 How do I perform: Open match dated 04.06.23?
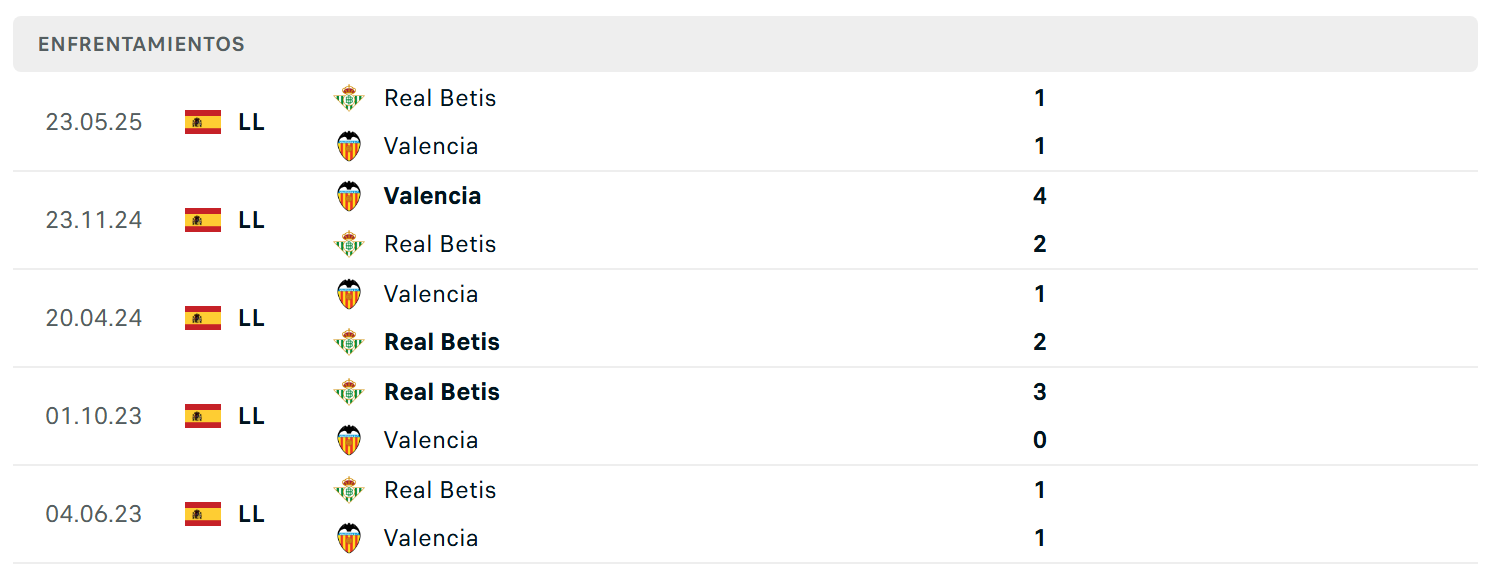(x=745, y=514)
